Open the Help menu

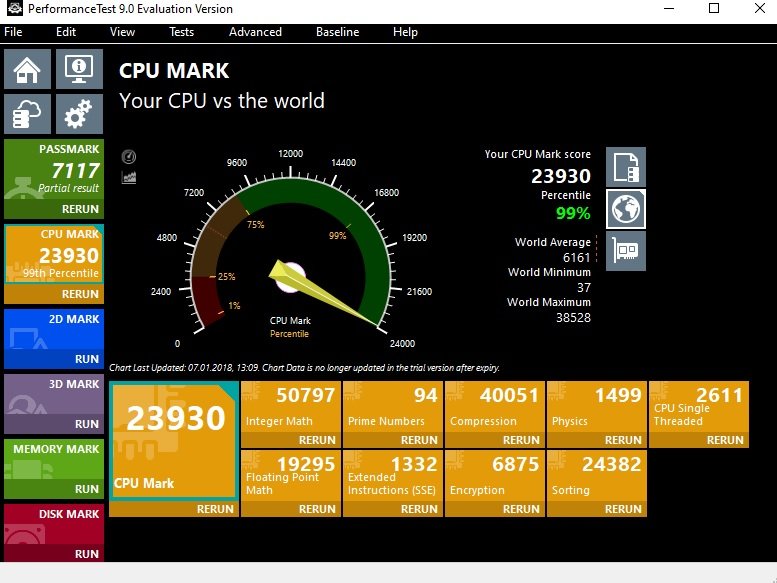[405, 32]
